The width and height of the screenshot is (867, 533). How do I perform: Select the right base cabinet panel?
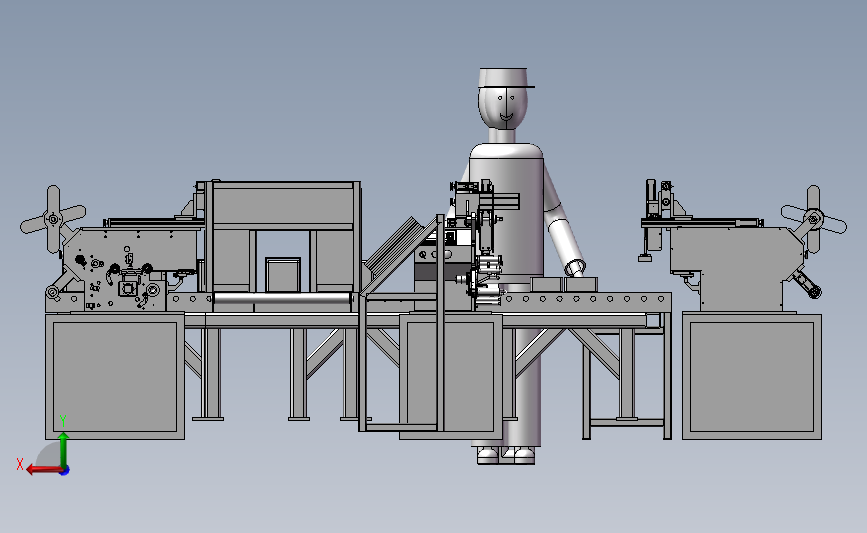point(752,377)
